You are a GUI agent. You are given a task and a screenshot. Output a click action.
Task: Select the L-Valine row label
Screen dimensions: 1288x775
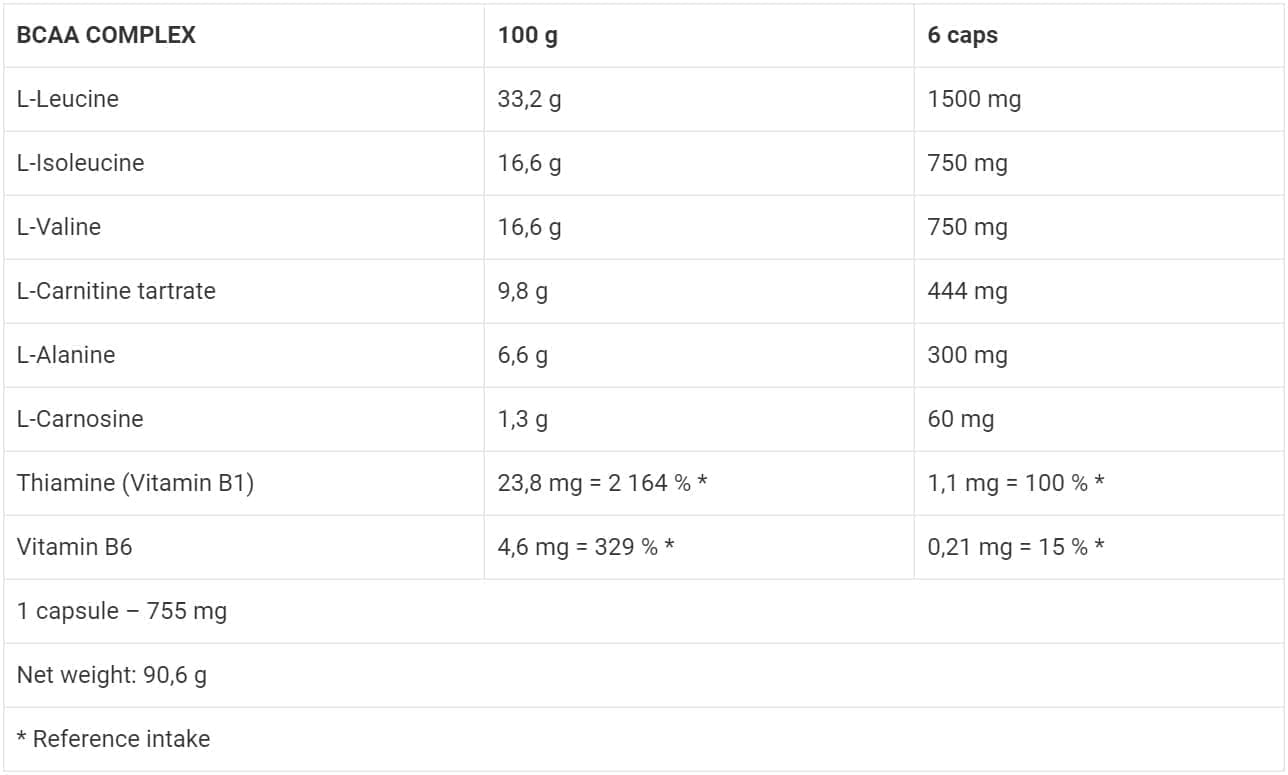tap(59, 227)
